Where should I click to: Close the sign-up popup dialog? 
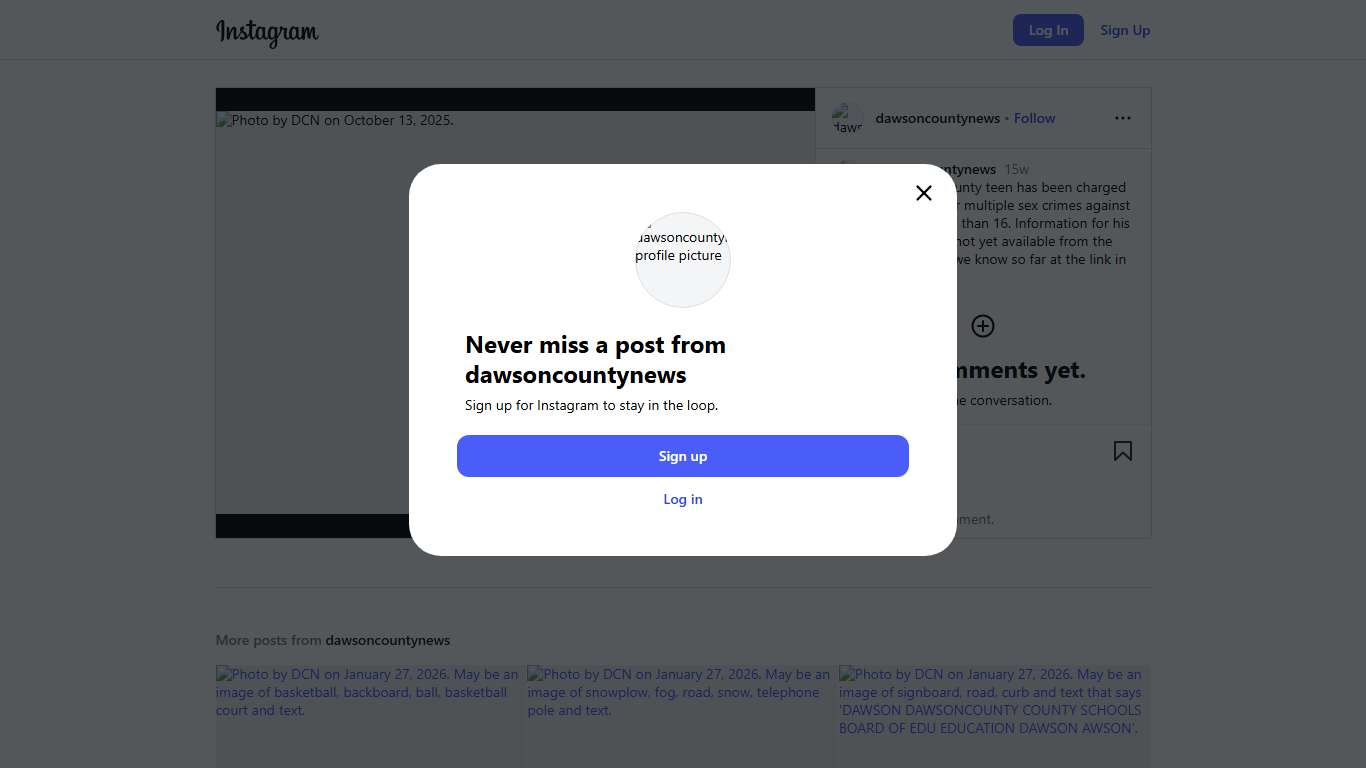click(x=924, y=193)
